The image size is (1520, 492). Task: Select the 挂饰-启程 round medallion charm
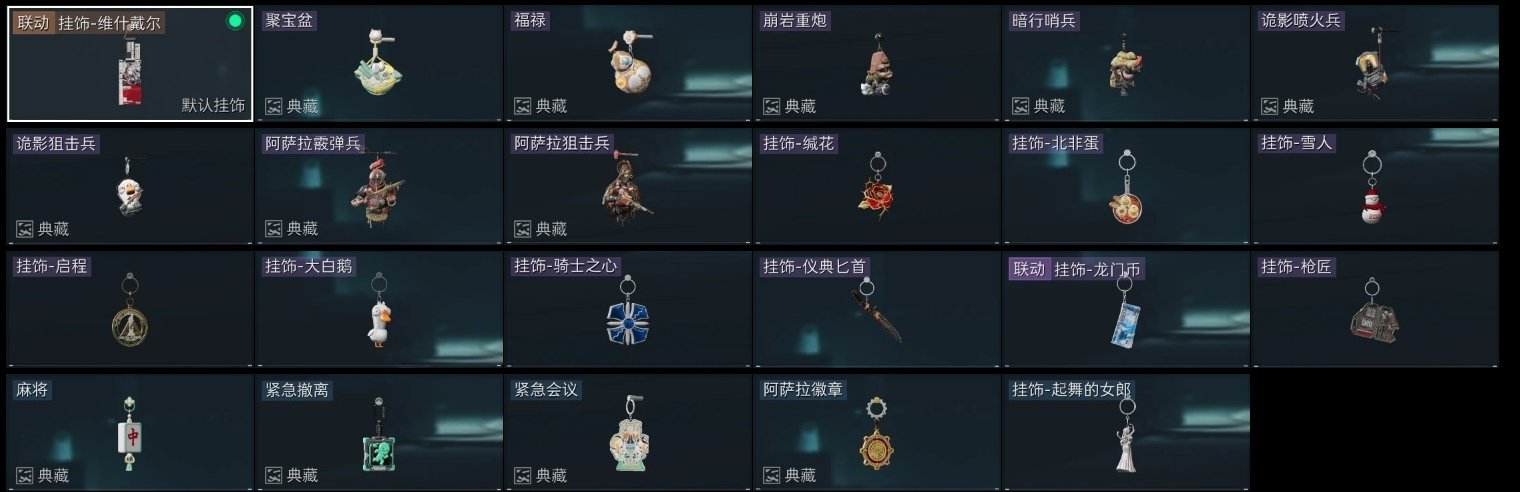(130, 310)
